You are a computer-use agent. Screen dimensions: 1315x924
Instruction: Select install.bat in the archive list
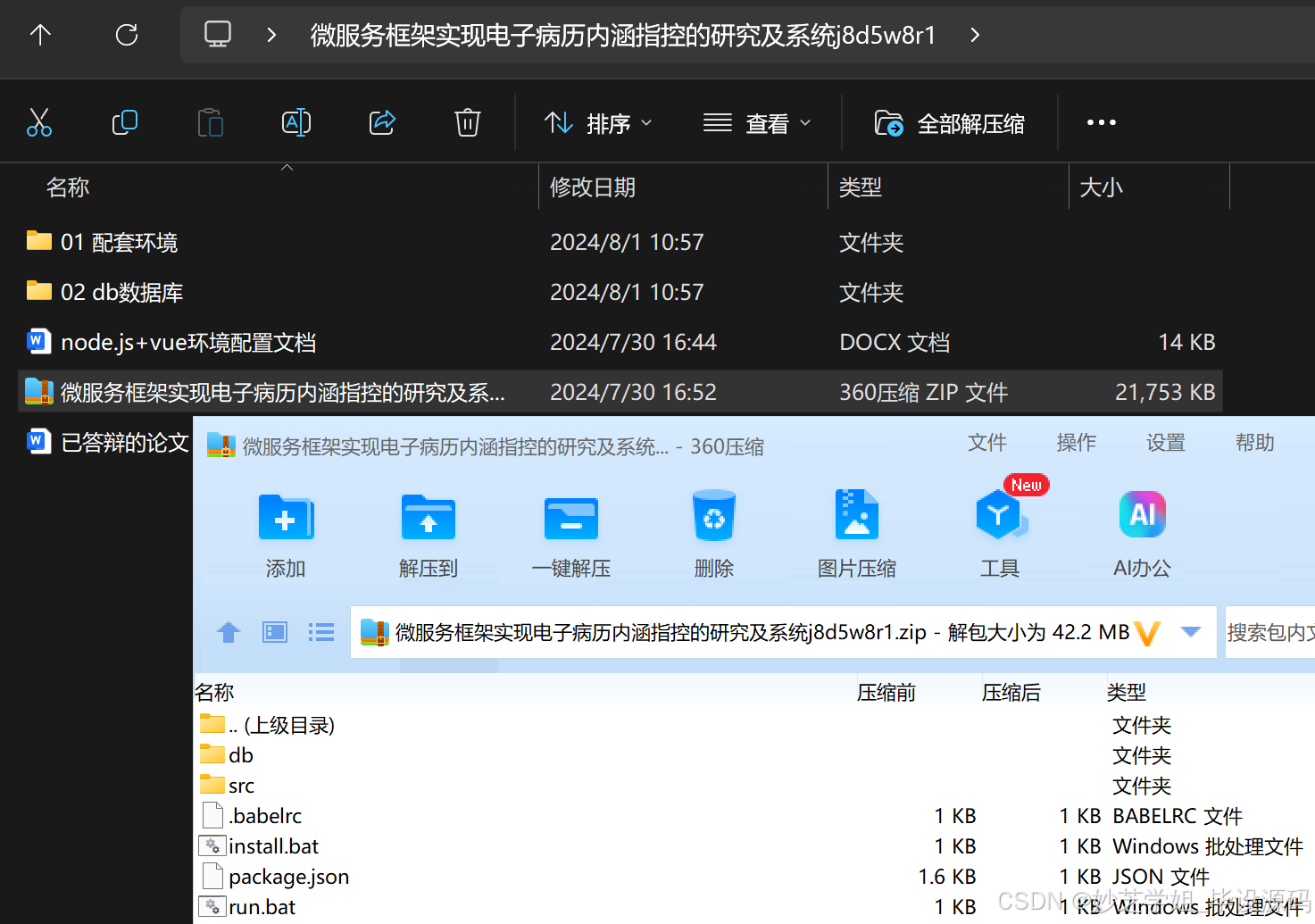click(x=259, y=846)
